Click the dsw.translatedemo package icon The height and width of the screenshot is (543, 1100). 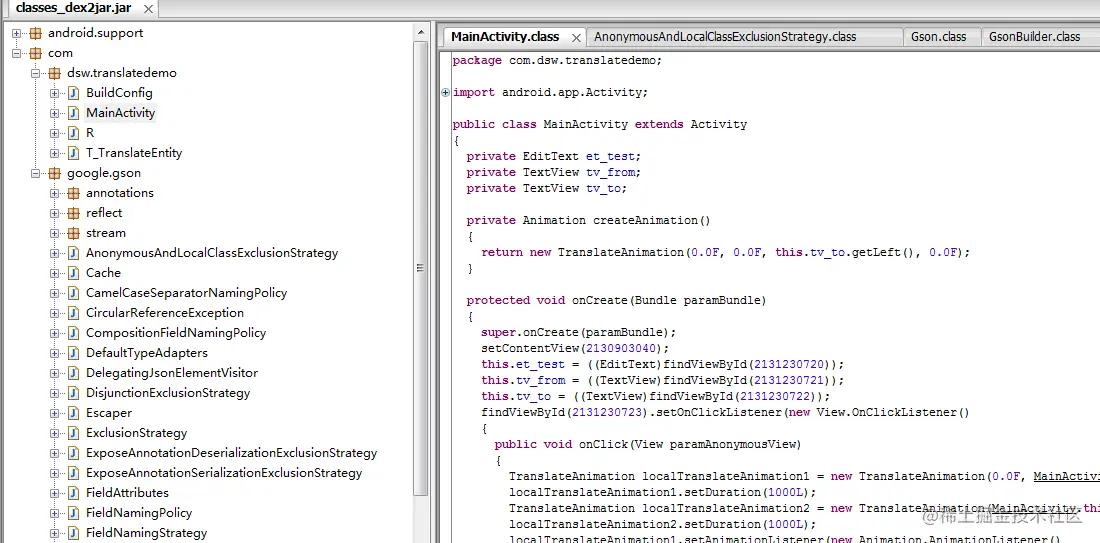point(54,73)
